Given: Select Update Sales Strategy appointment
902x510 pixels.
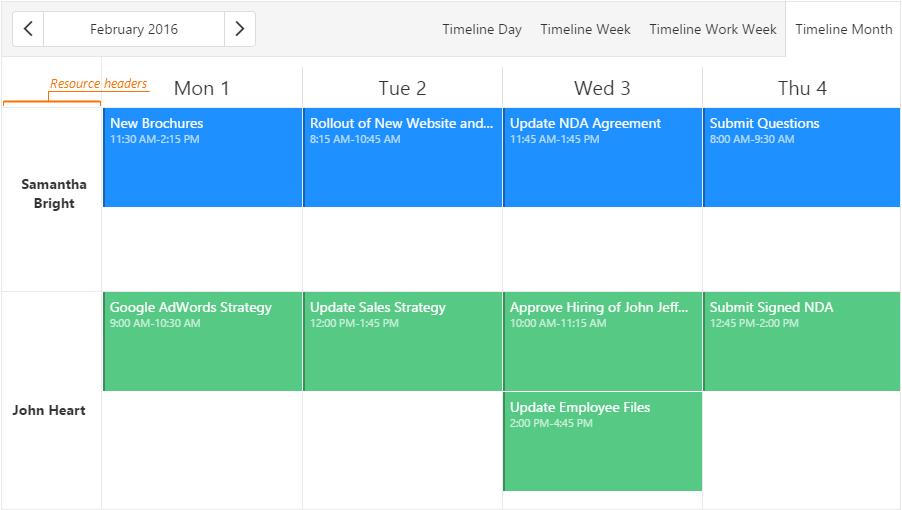Looking at the screenshot, I should 402,341.
